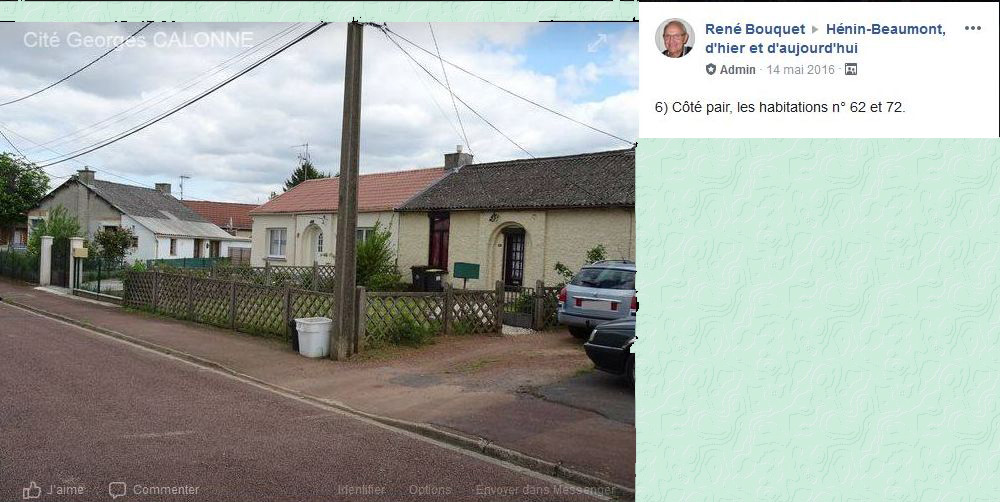
Task: Like the photo with J'aime text
Action: [x=64, y=490]
